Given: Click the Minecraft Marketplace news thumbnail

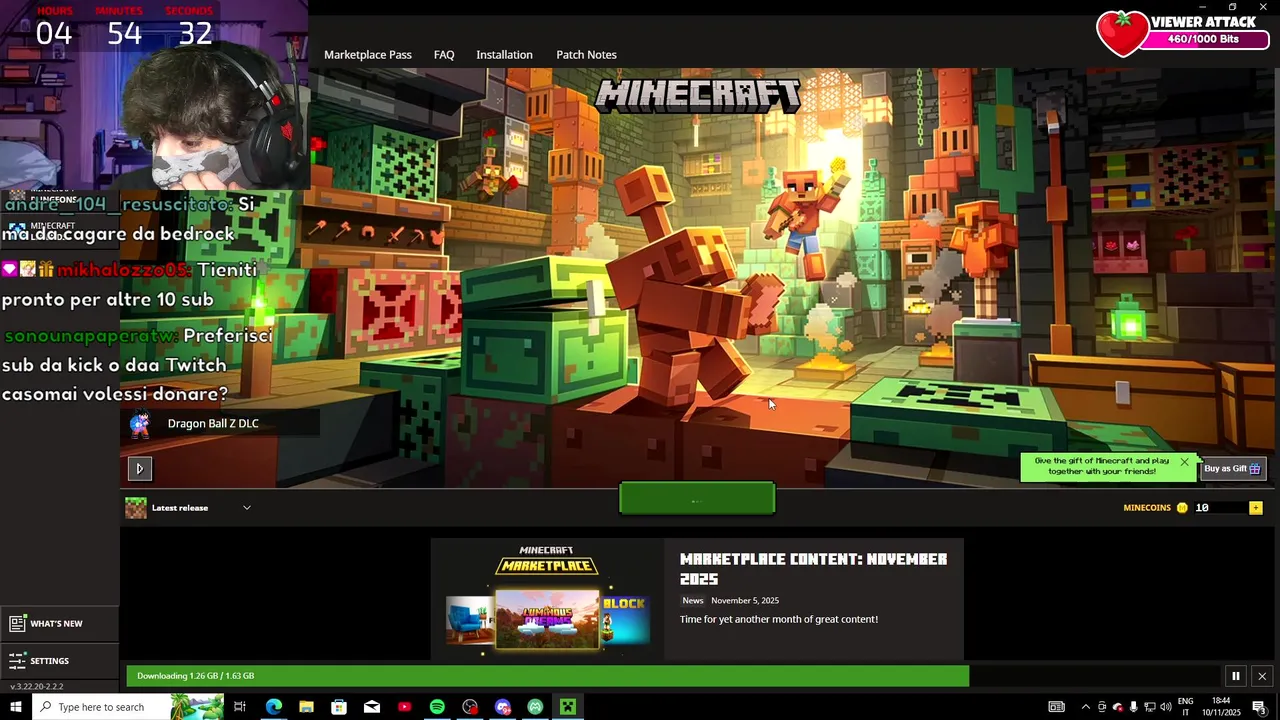Looking at the screenshot, I should [547, 599].
